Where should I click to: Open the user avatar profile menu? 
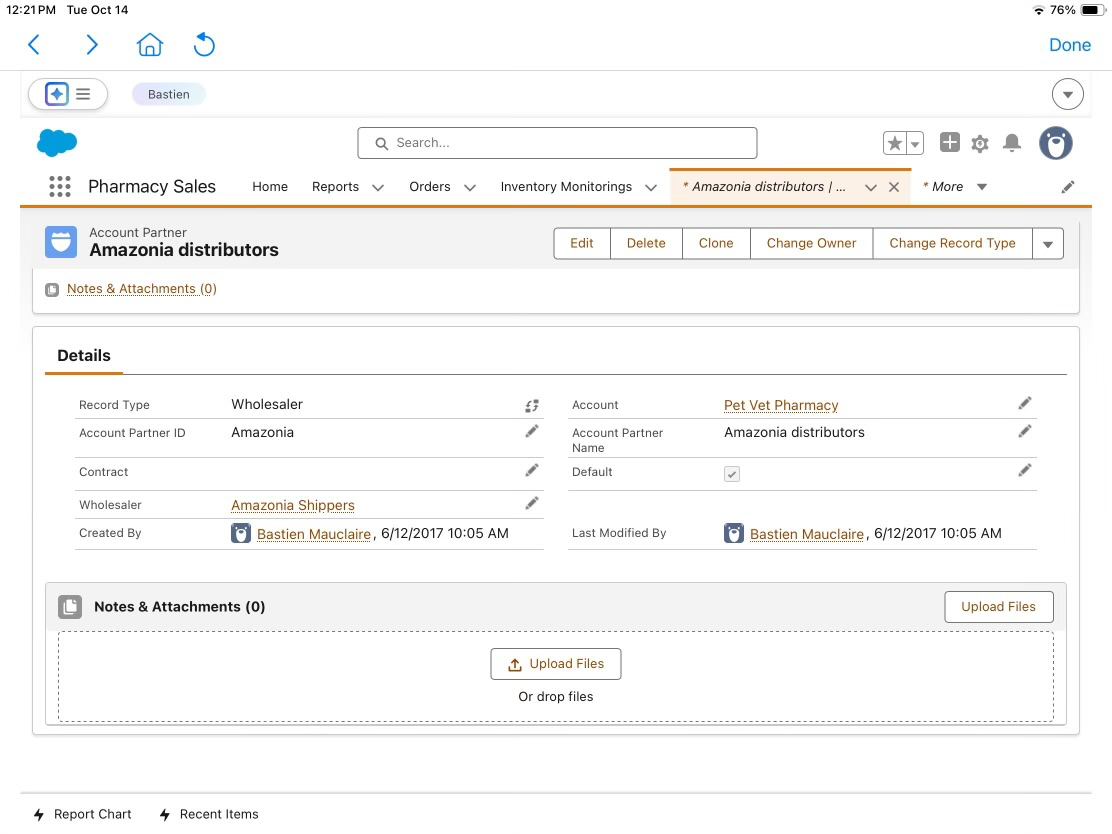[1055, 143]
